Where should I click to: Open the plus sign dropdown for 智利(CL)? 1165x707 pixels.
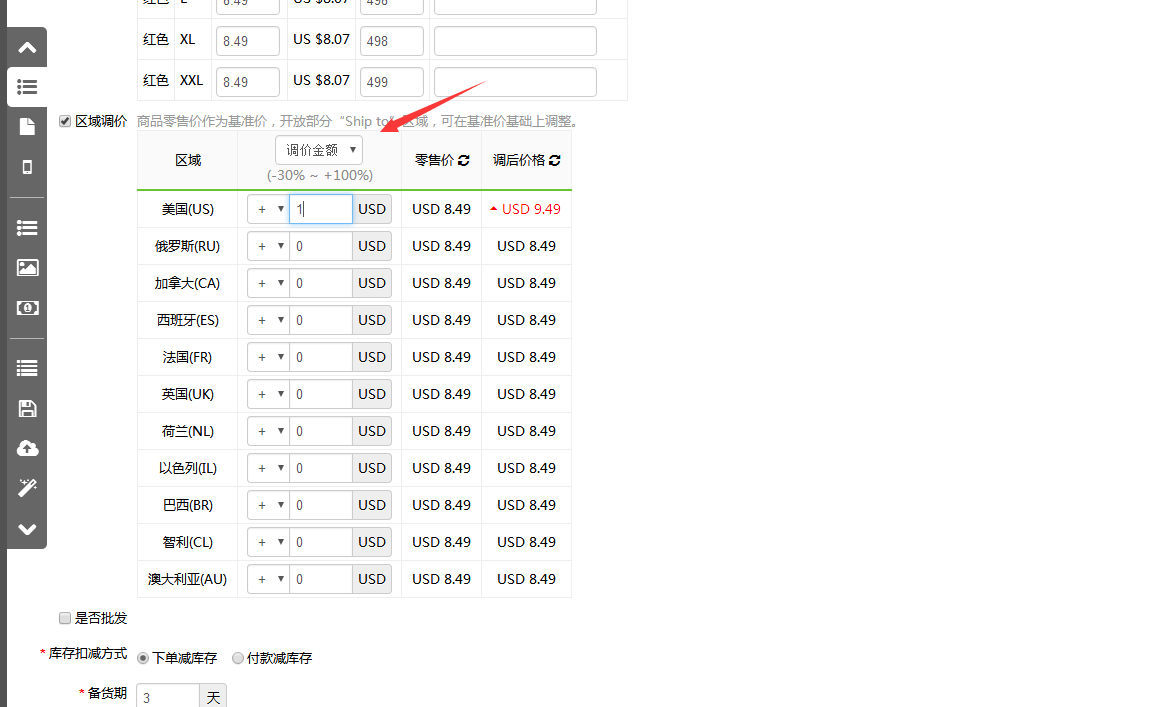coord(268,542)
